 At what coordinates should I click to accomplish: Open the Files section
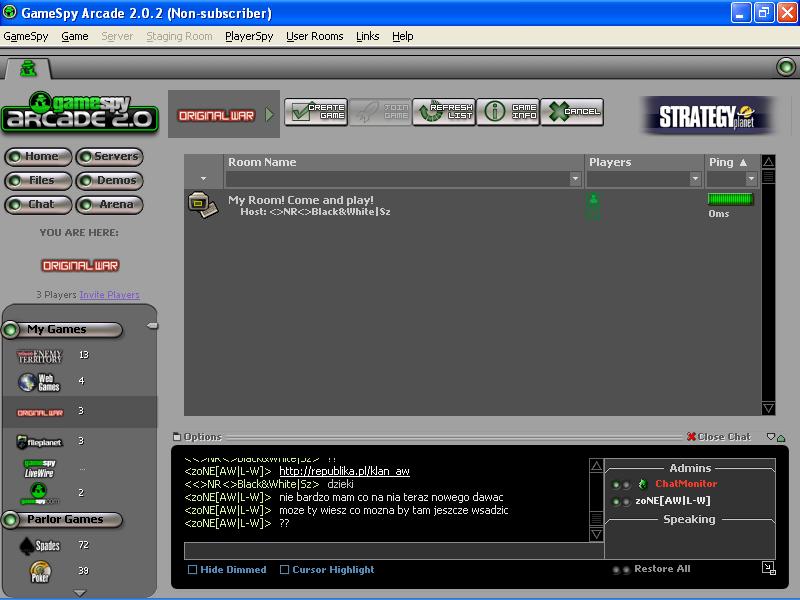click(38, 180)
